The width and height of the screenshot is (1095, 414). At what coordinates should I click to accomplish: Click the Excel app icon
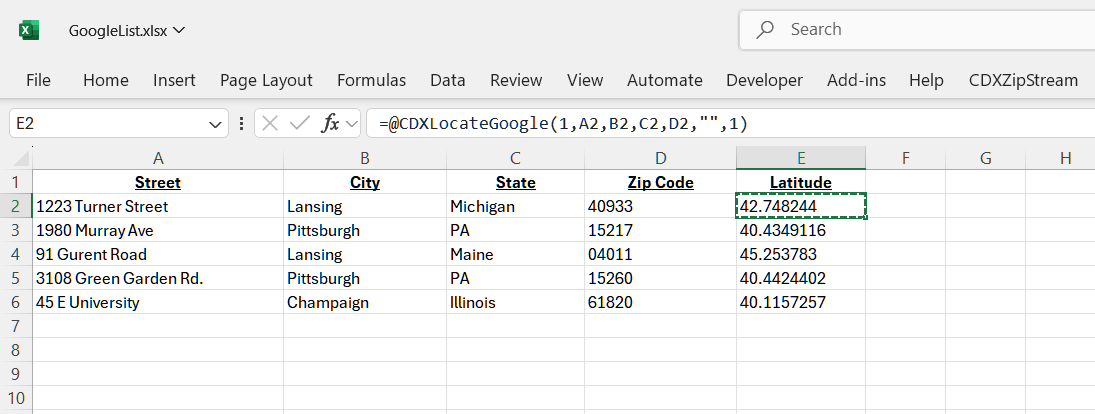(29, 30)
